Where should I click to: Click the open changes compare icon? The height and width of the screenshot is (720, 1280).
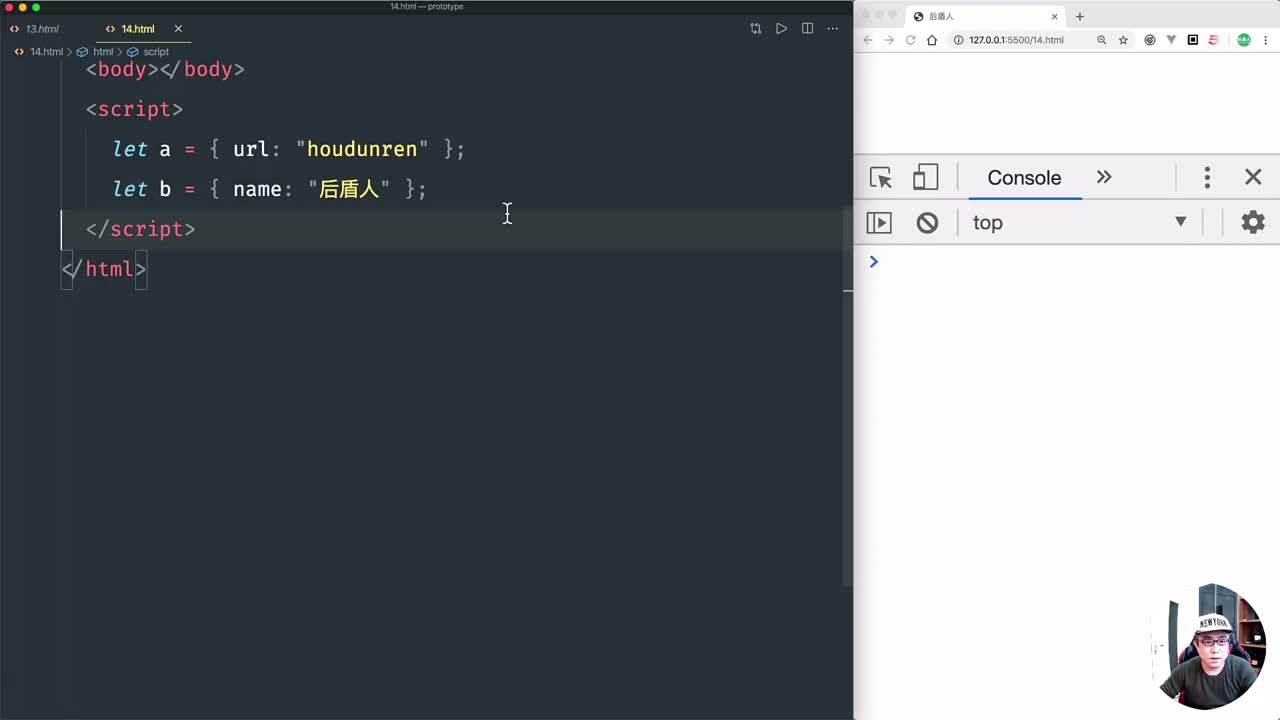[x=755, y=29]
